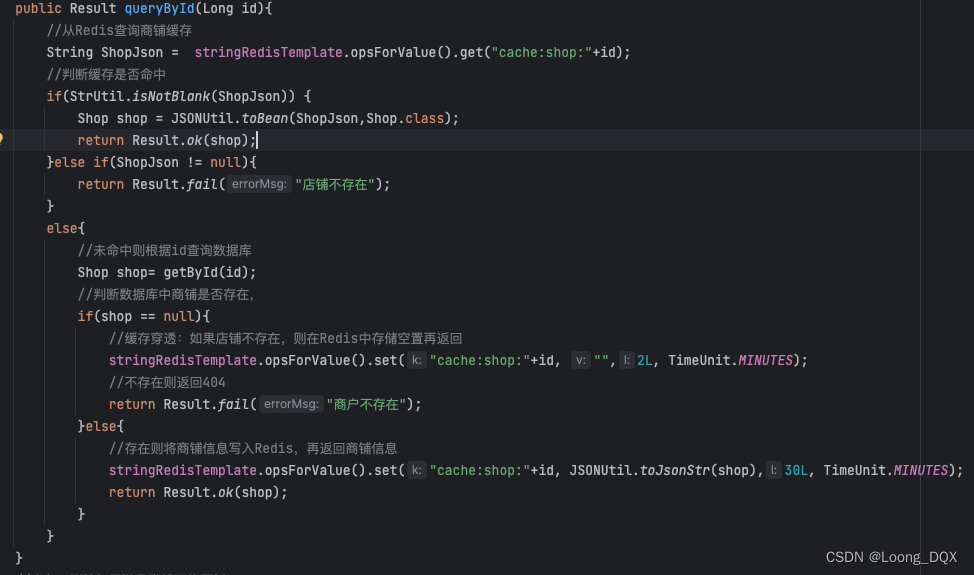
Task: Click "String ShopJson" variable declaration
Action: coord(104,52)
